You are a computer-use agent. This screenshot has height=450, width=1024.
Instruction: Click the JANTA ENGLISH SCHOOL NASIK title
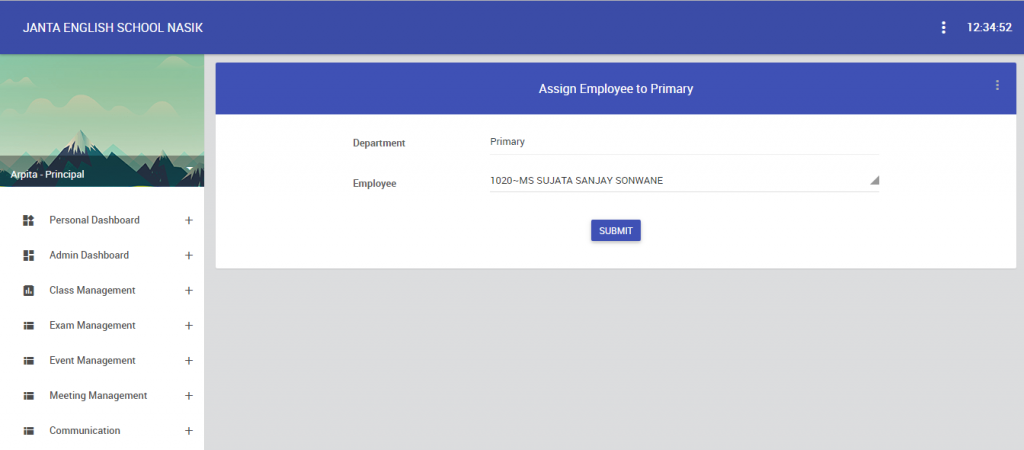click(x=113, y=28)
